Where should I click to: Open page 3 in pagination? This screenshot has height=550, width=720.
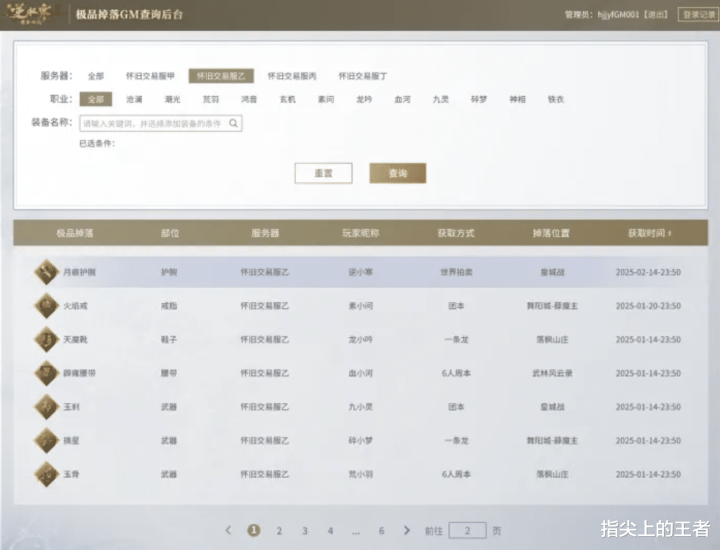pyautogui.click(x=305, y=531)
